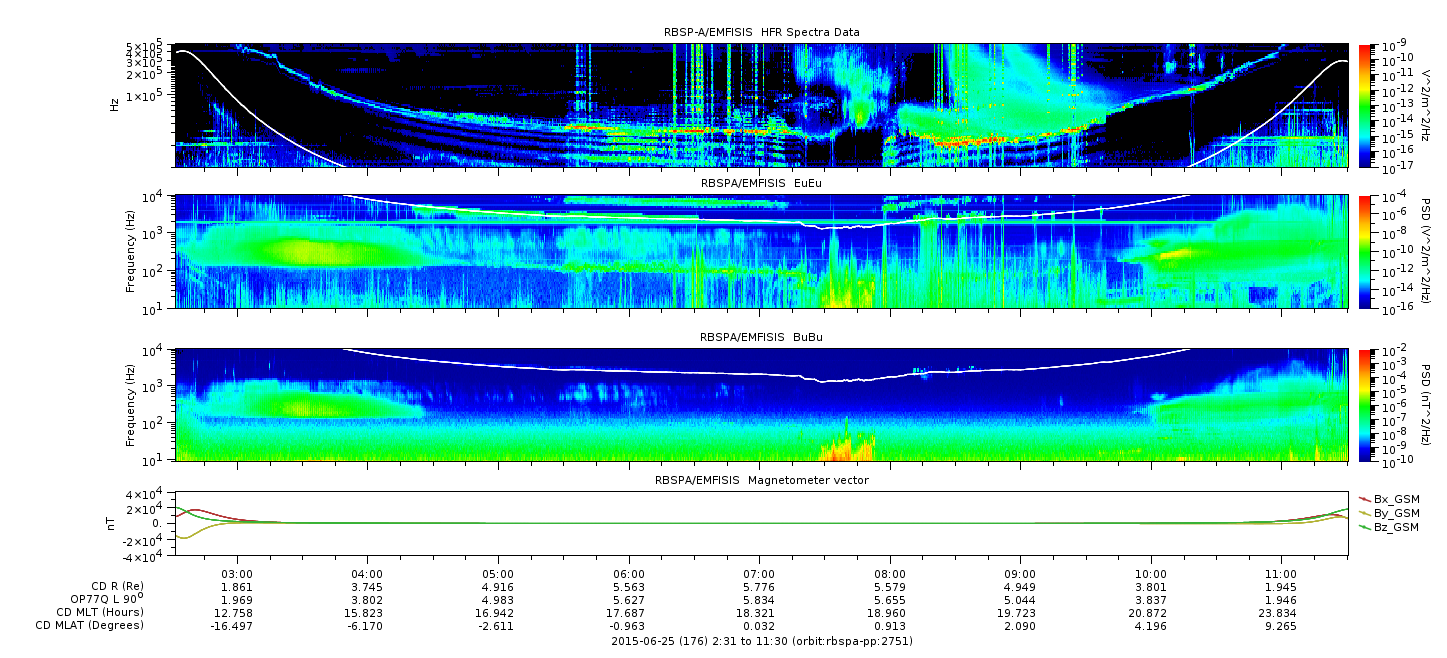Click the 06:00 time axis tick label

(629, 574)
